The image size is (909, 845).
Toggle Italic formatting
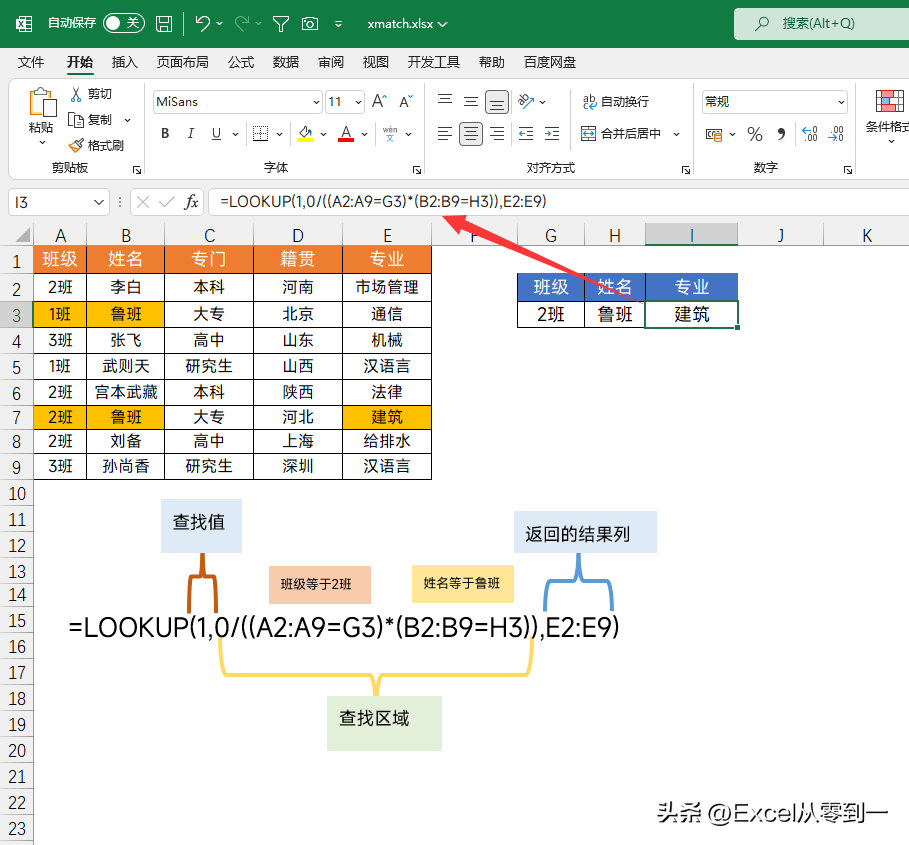coord(191,134)
